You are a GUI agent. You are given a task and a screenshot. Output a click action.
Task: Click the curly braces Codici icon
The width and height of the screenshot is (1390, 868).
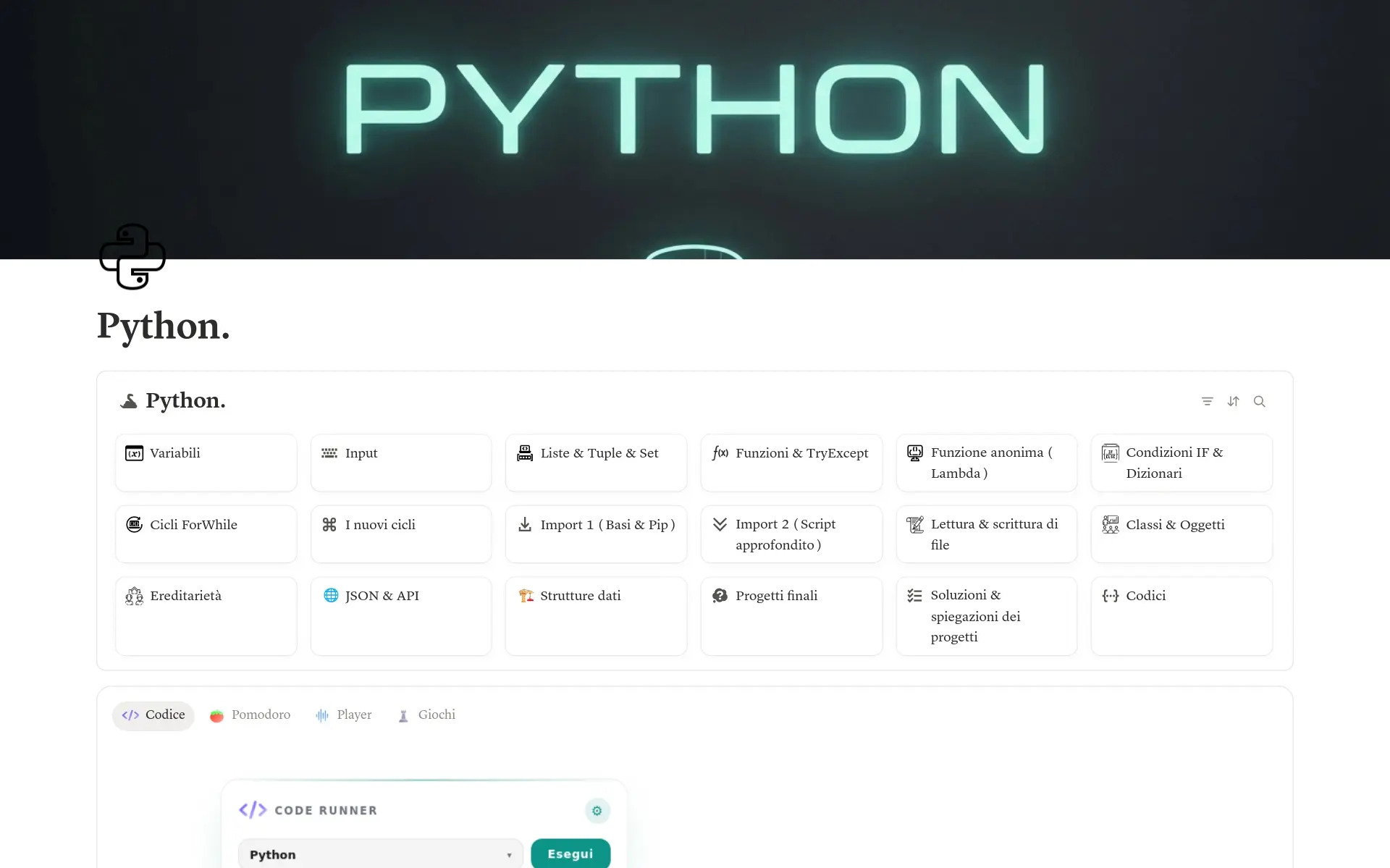pyautogui.click(x=1111, y=596)
